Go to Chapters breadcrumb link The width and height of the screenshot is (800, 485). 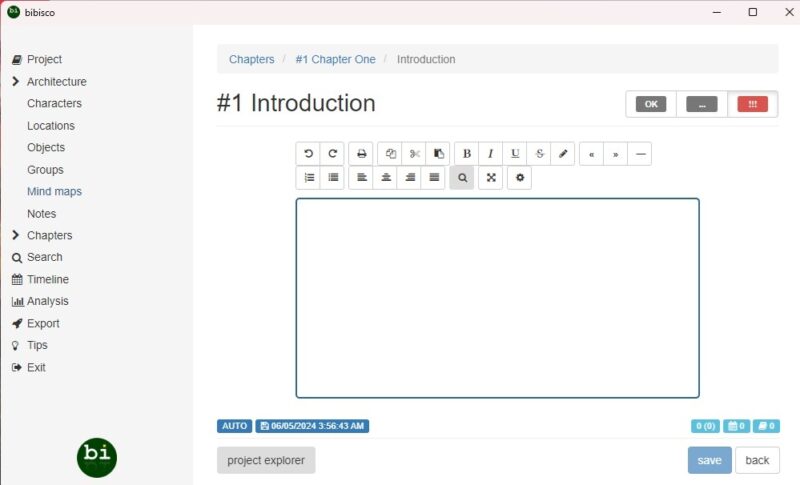[252, 59]
